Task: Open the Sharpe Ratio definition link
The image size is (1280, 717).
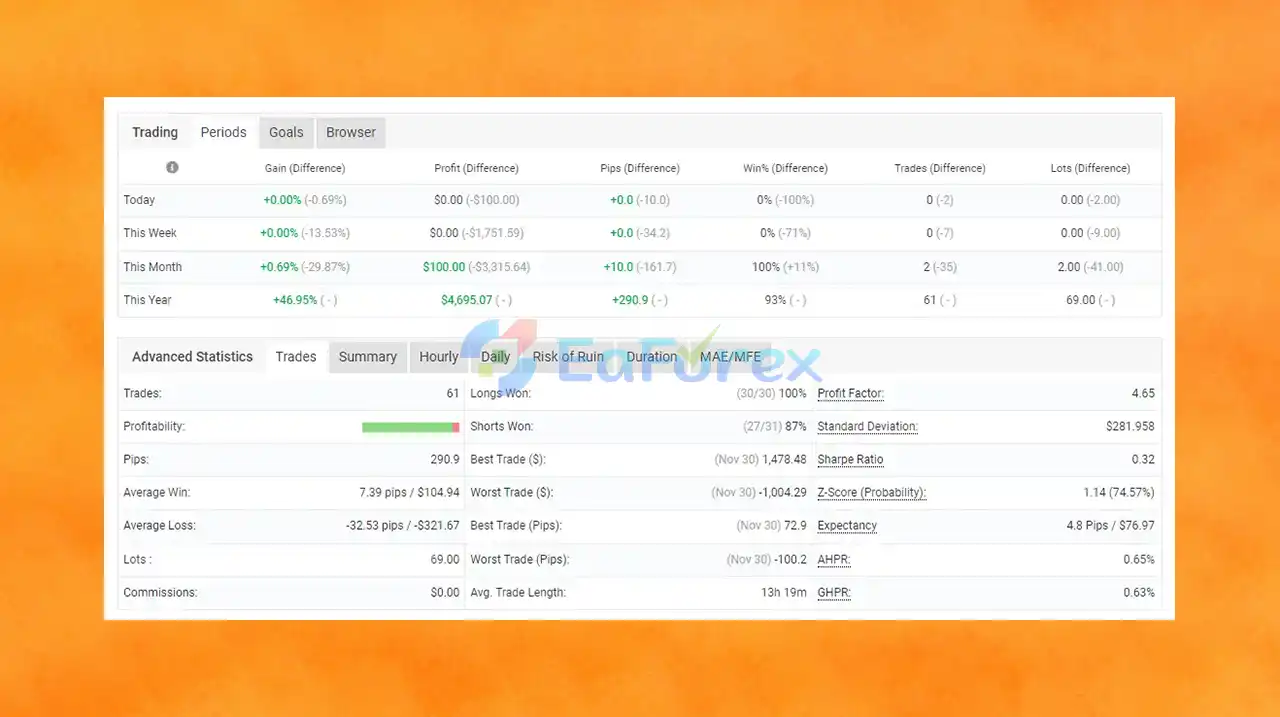Action: click(x=851, y=459)
